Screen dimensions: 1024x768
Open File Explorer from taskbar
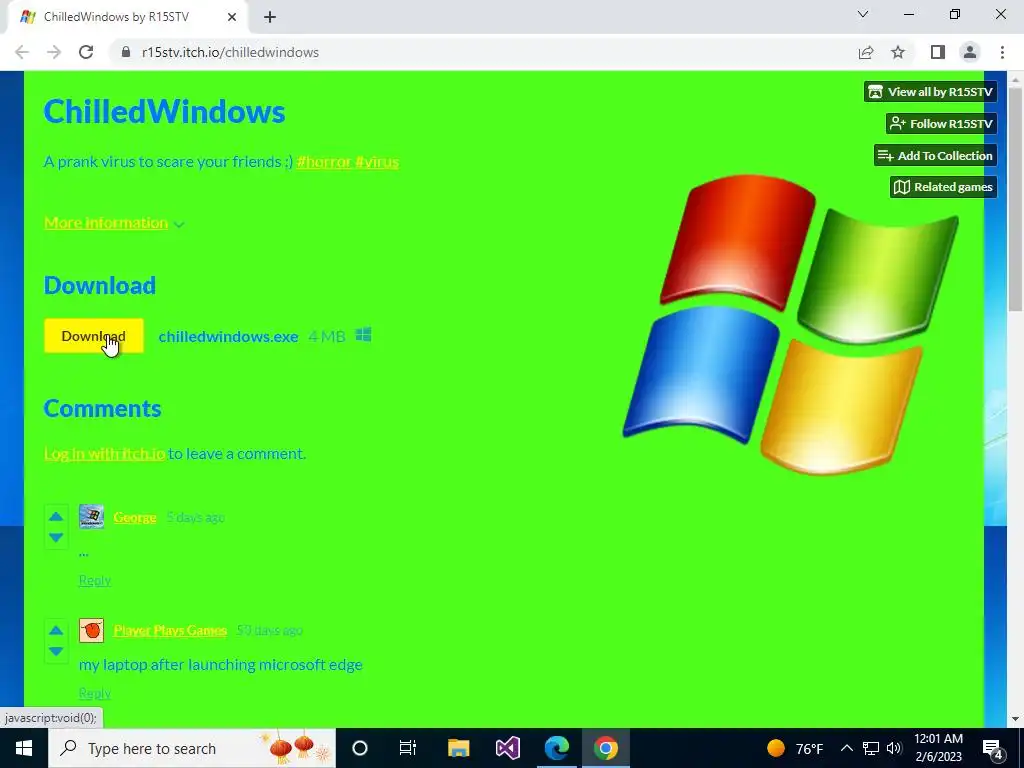[x=458, y=748]
